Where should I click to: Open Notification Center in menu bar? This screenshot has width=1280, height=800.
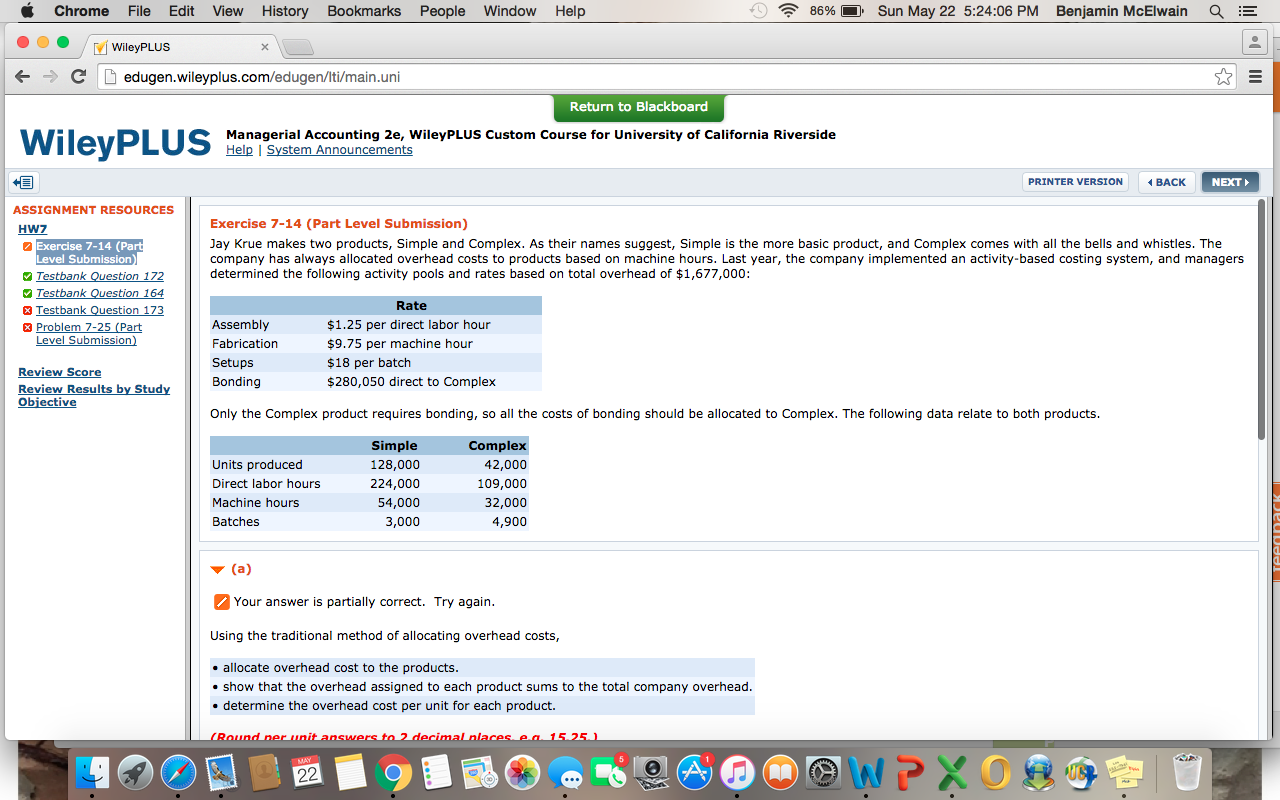point(1246,11)
